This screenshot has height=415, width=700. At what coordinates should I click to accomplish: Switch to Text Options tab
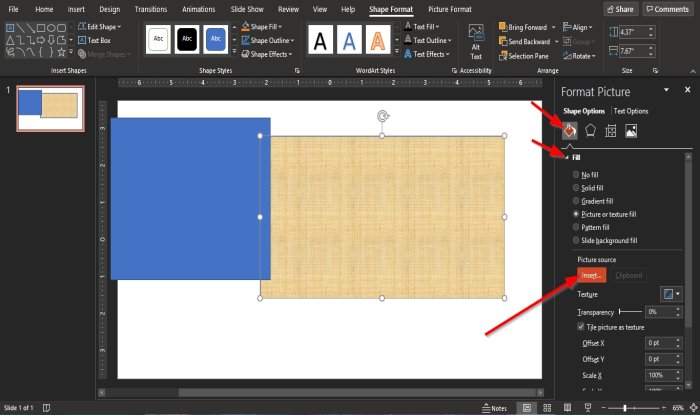630,111
